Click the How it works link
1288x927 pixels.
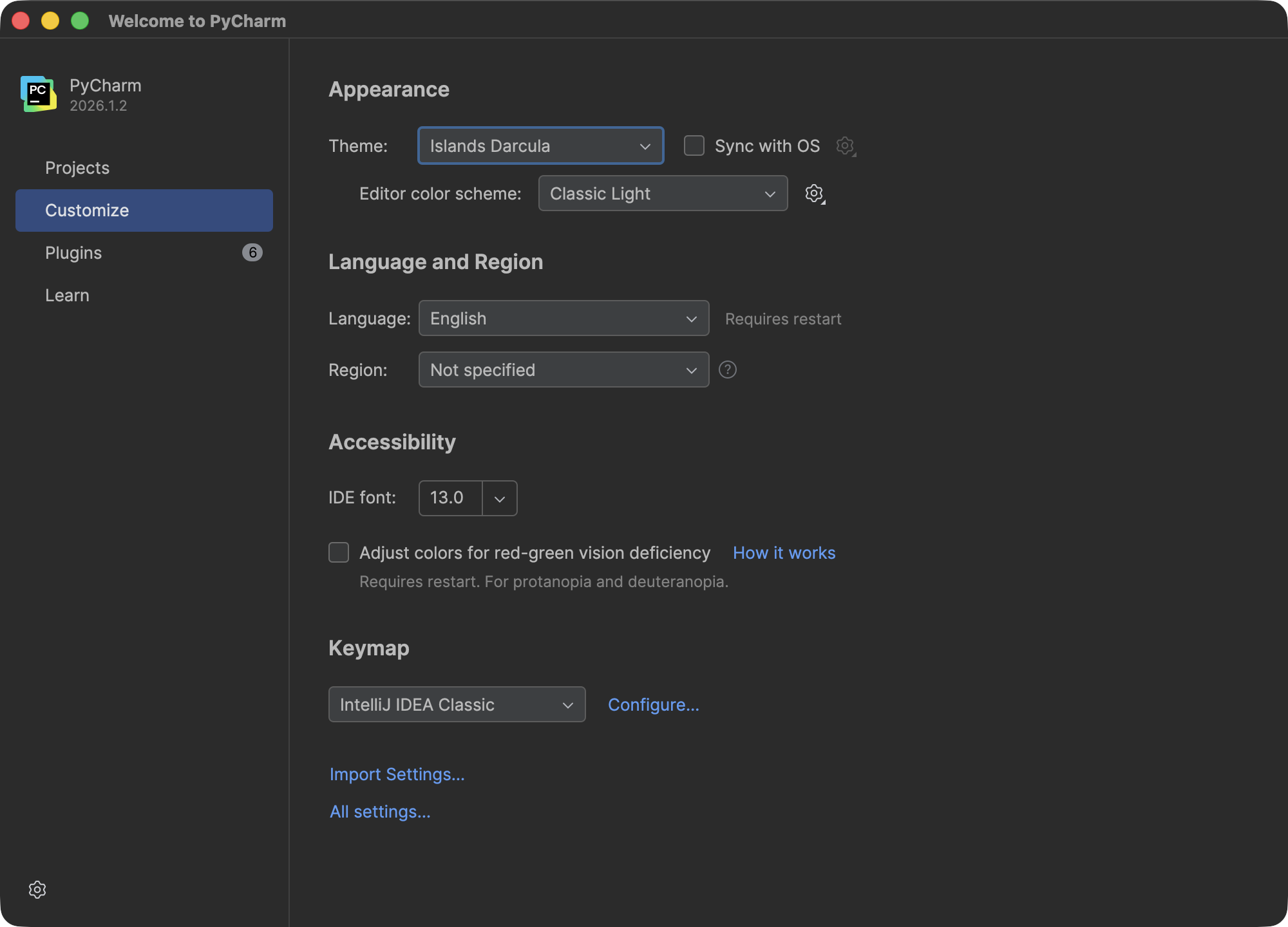[x=784, y=553]
